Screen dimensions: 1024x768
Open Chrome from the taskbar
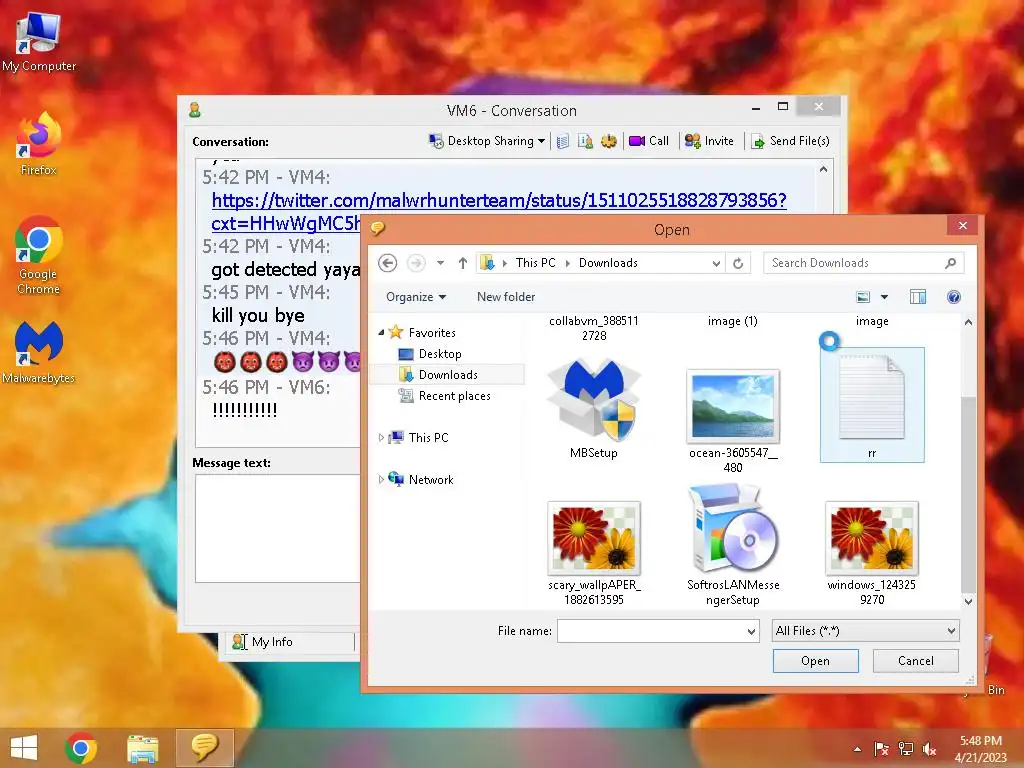(x=81, y=748)
